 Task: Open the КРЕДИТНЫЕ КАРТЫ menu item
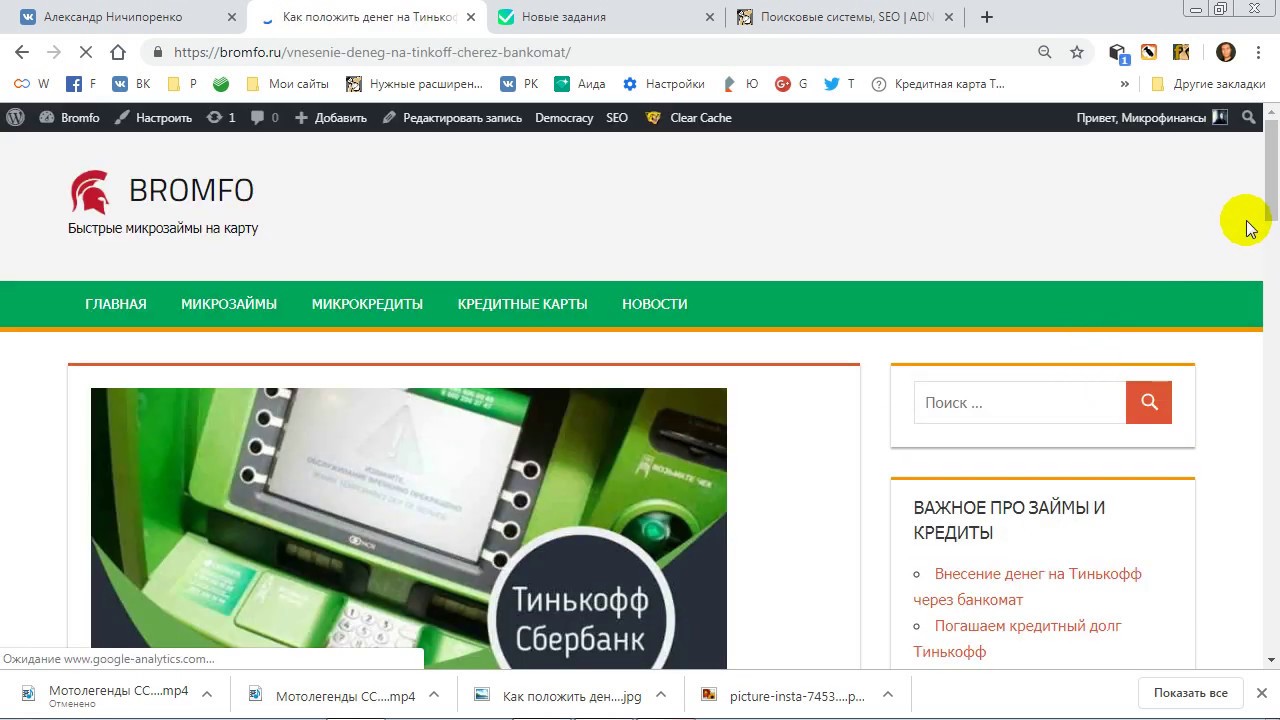point(522,304)
